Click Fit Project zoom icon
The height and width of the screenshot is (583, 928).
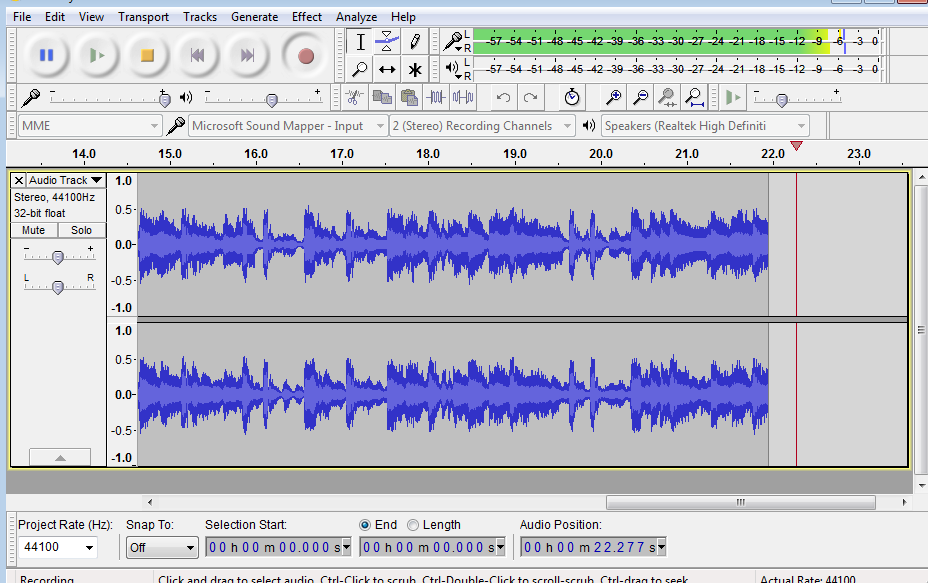pos(694,97)
